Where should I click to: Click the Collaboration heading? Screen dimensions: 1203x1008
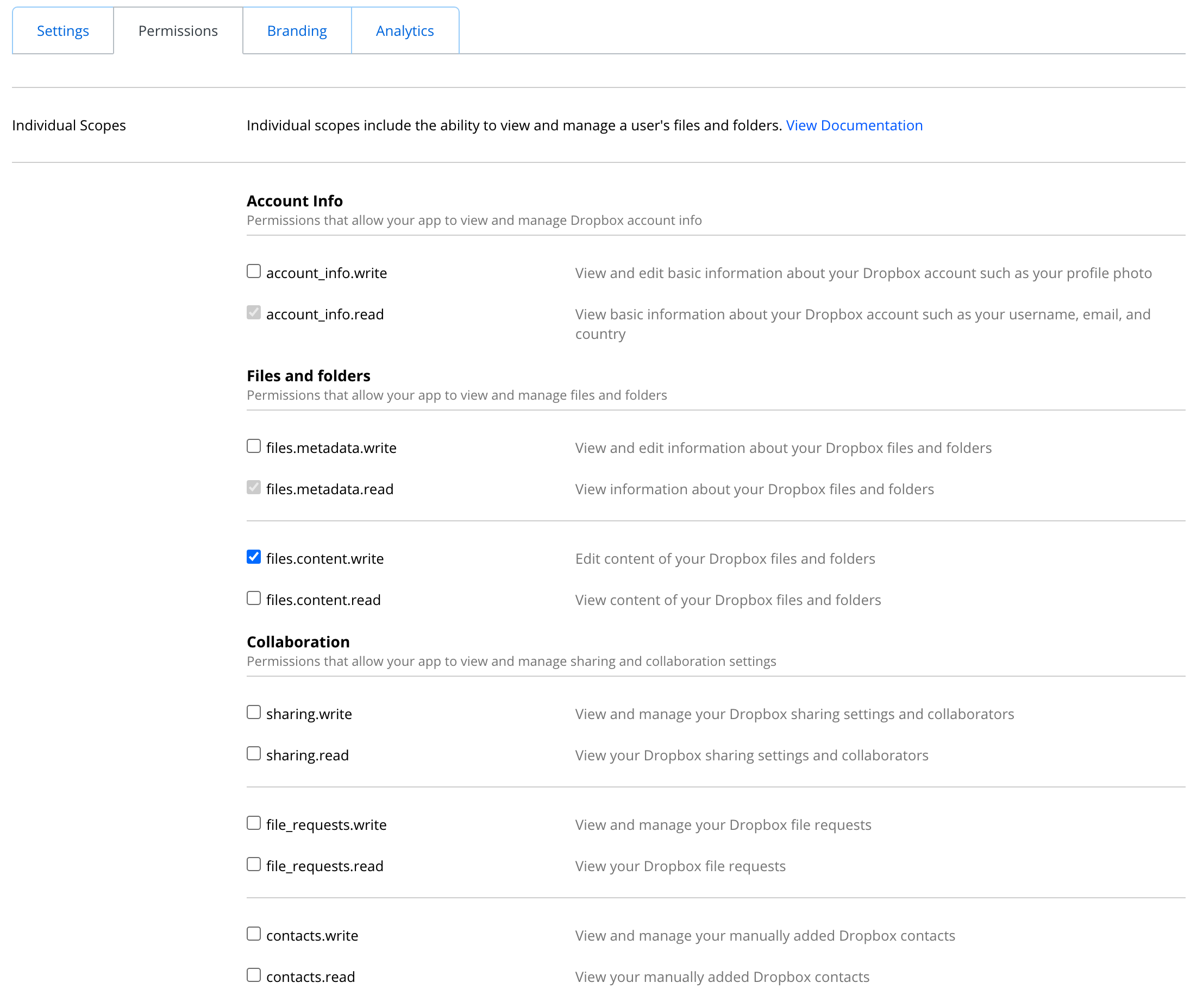coord(298,642)
